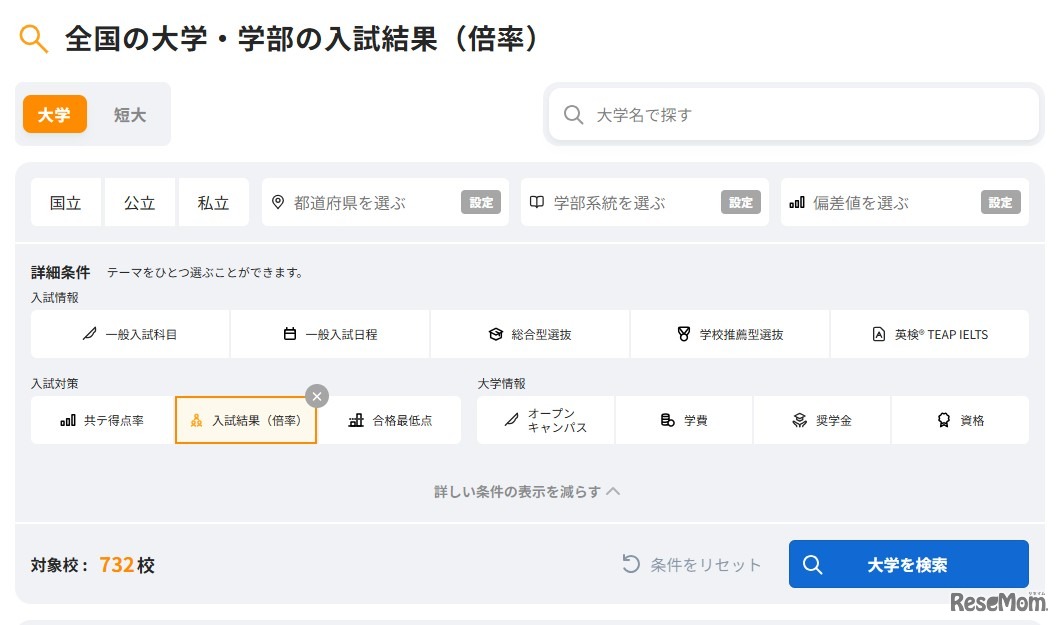Select the 一般入試科目 pencil icon filter
The image size is (1061, 625).
[128, 334]
